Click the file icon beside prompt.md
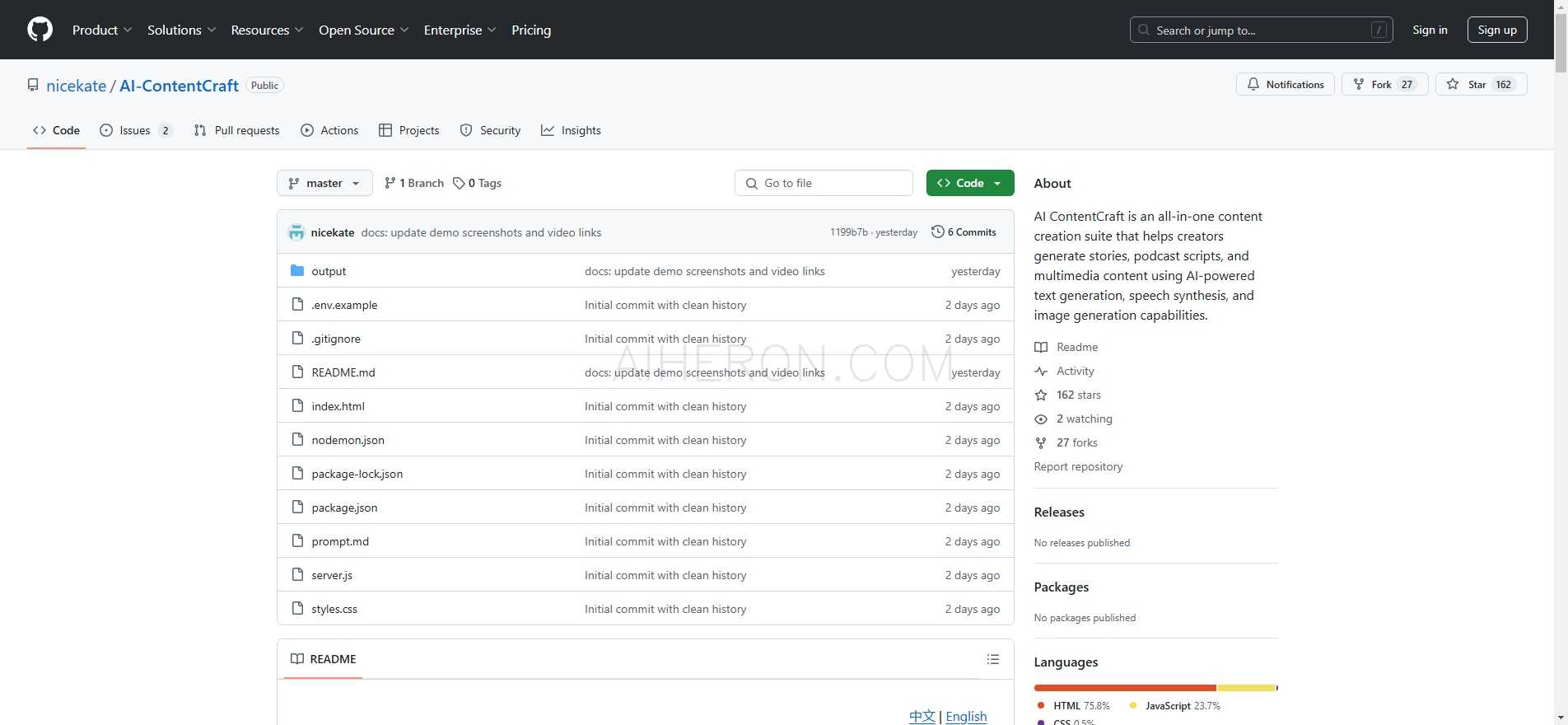1568x725 pixels. pyautogui.click(x=297, y=540)
